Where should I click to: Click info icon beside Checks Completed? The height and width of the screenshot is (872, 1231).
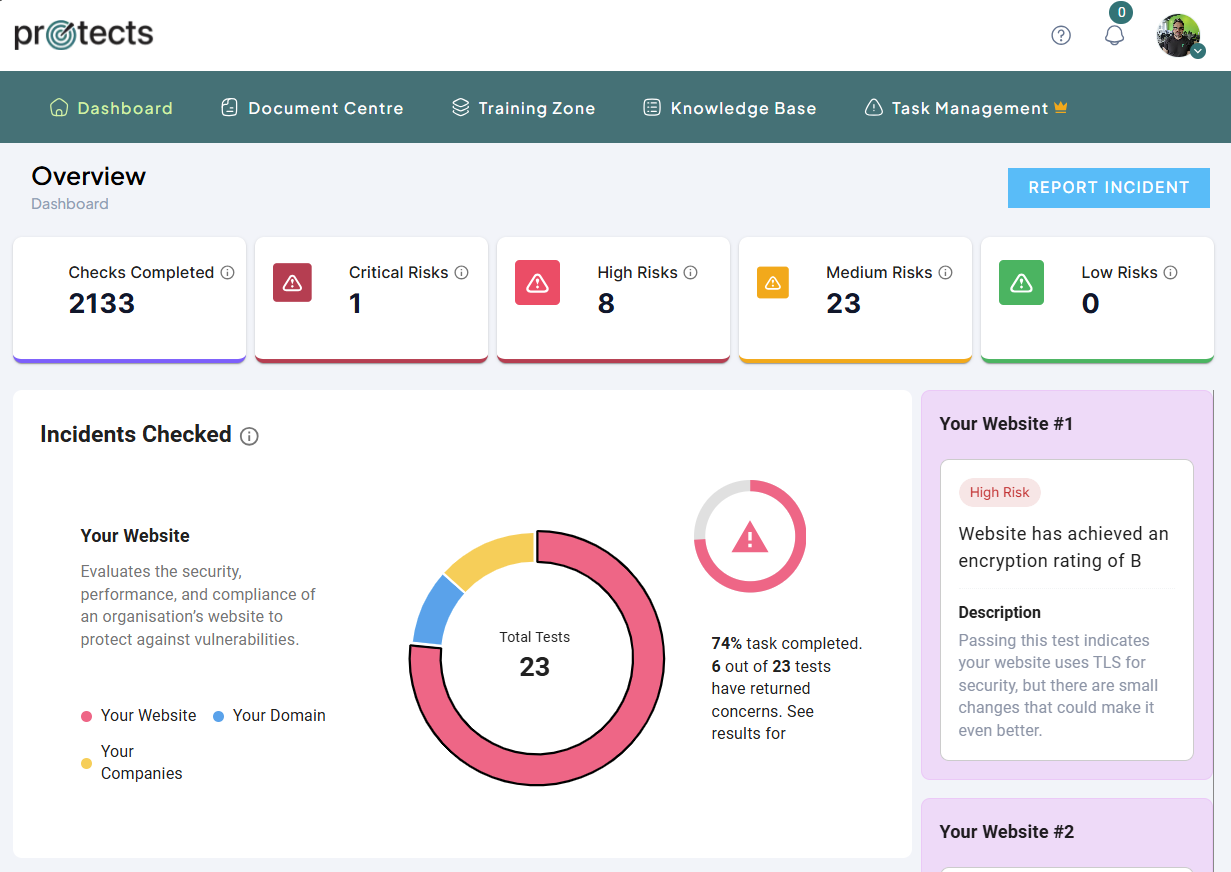point(228,273)
